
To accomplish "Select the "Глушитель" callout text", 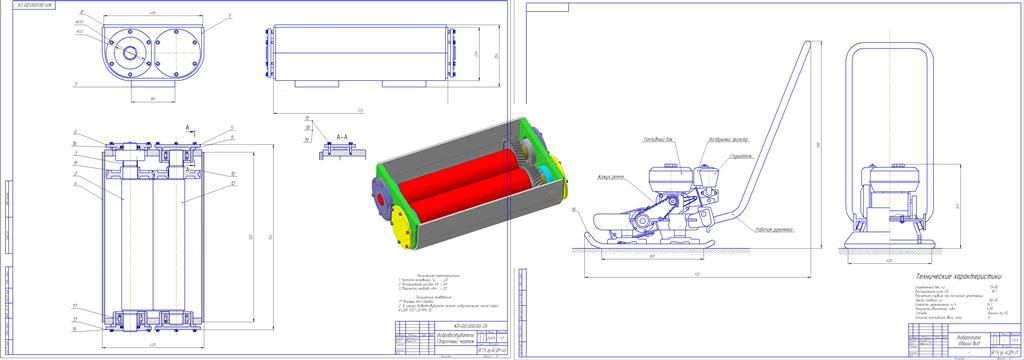I will pyautogui.click(x=744, y=156).
